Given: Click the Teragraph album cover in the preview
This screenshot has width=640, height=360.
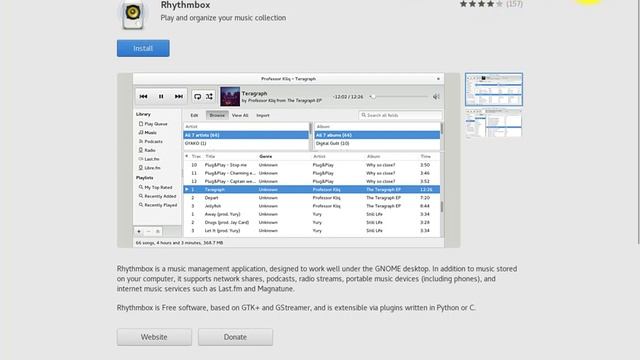Looking at the screenshot, I should 230,96.
